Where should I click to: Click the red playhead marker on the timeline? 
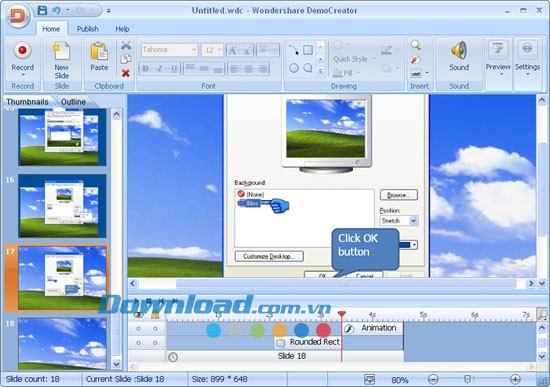click(x=341, y=314)
